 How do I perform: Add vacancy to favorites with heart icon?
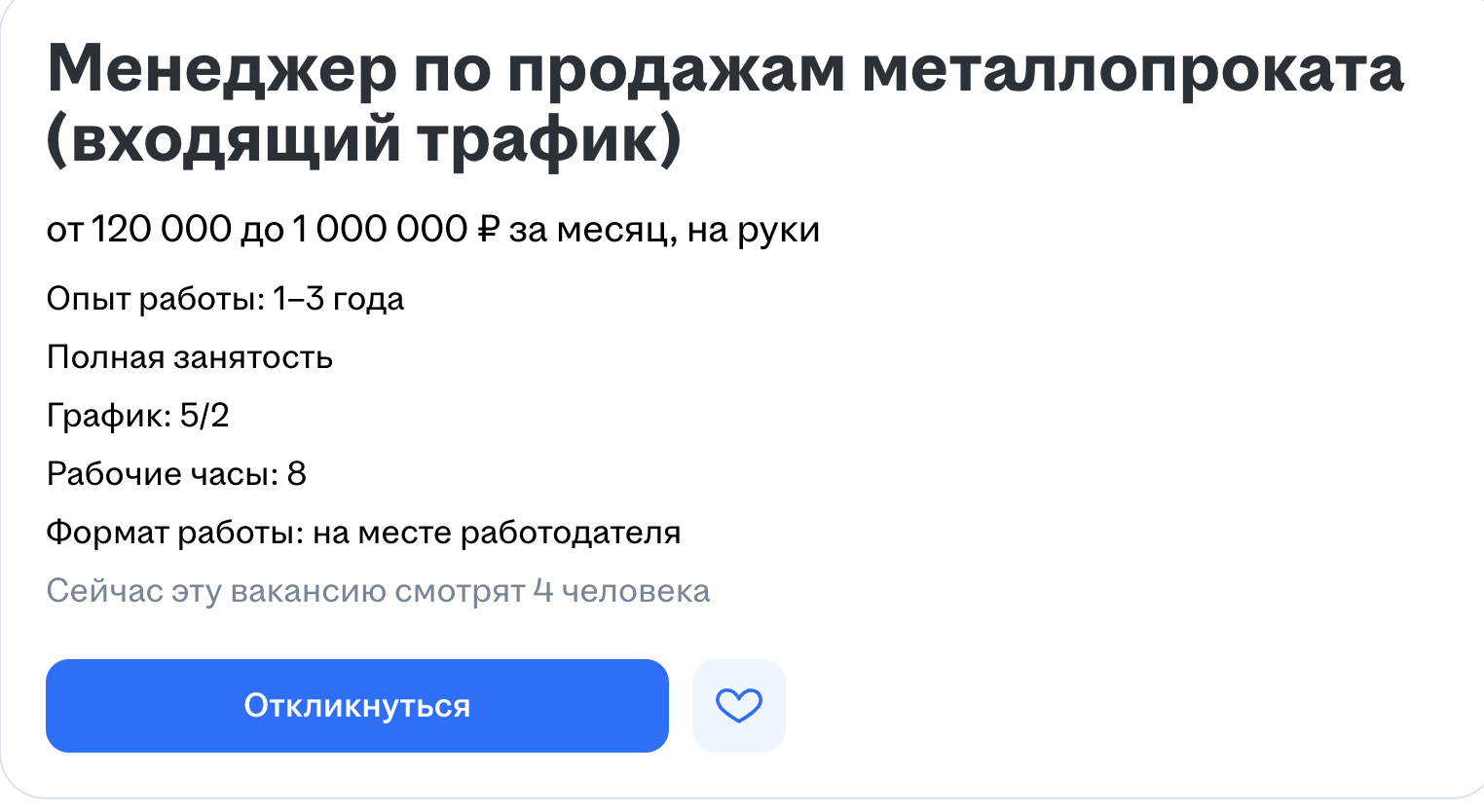click(x=738, y=705)
